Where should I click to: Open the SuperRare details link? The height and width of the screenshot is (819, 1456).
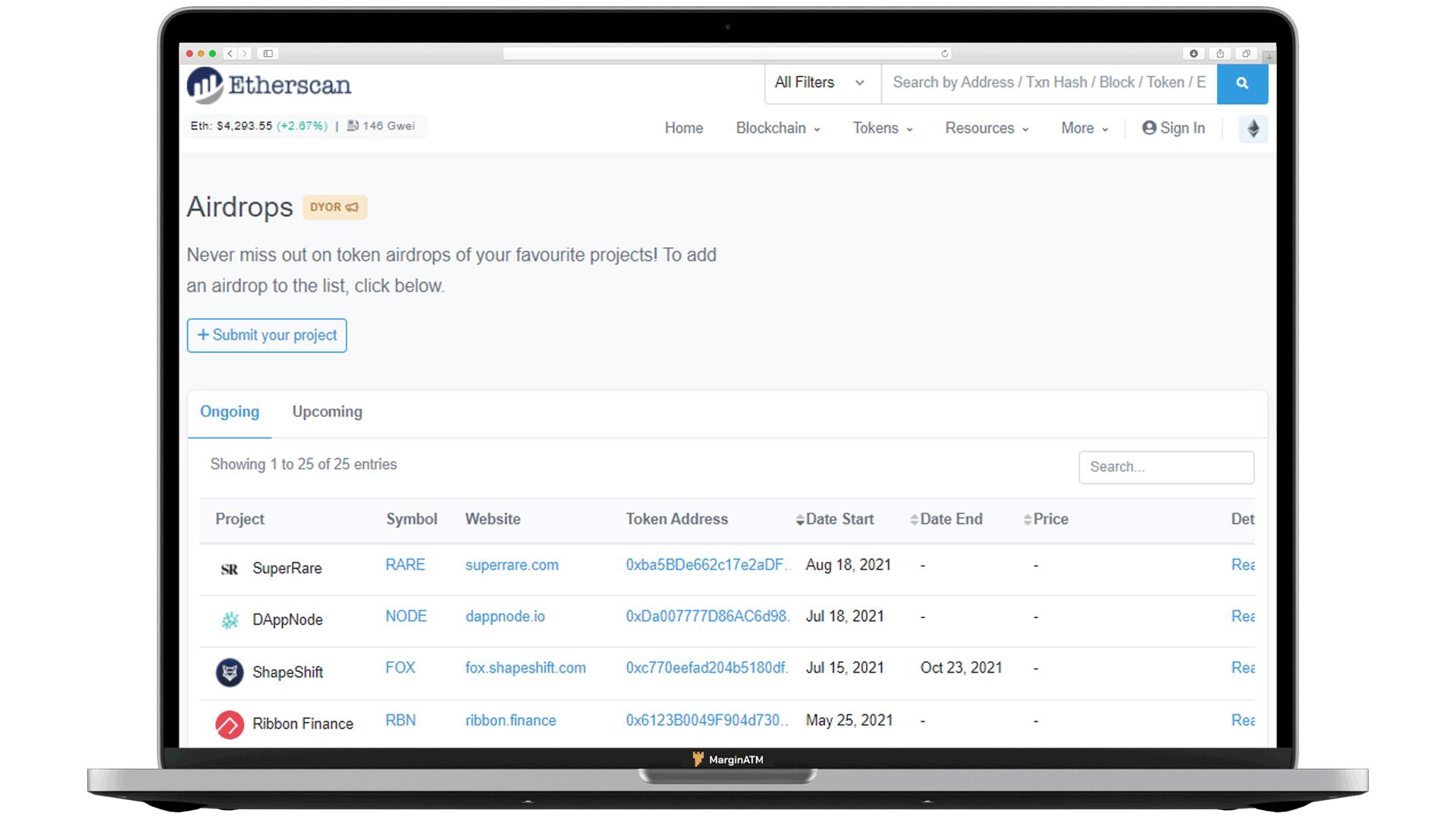coord(1243,565)
